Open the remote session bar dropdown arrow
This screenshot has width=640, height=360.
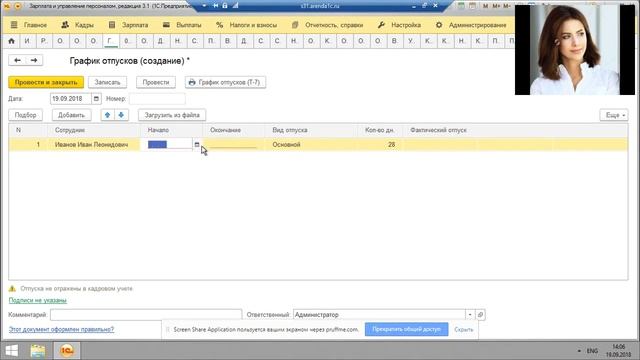tap(204, 6)
